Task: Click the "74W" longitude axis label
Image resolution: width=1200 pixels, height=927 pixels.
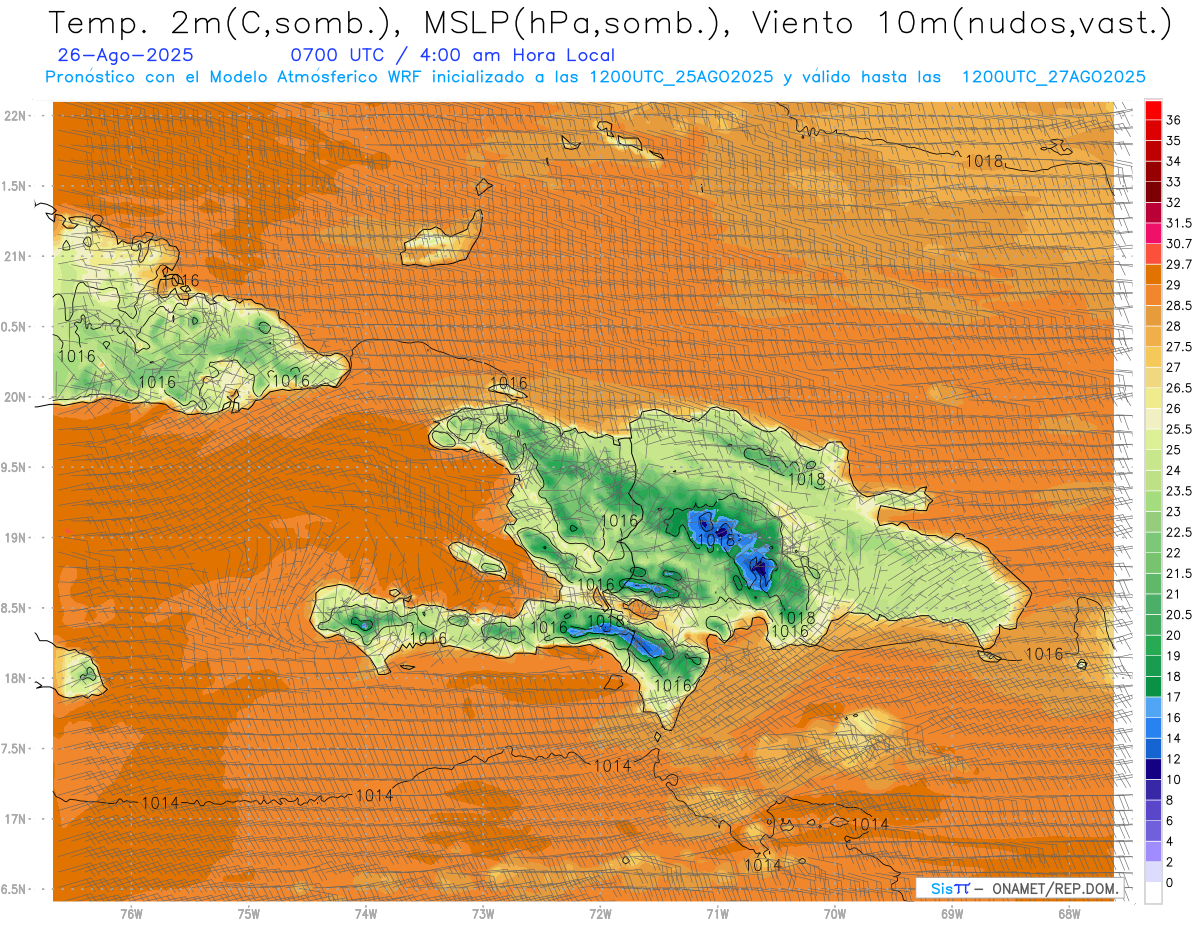Action: [366, 914]
